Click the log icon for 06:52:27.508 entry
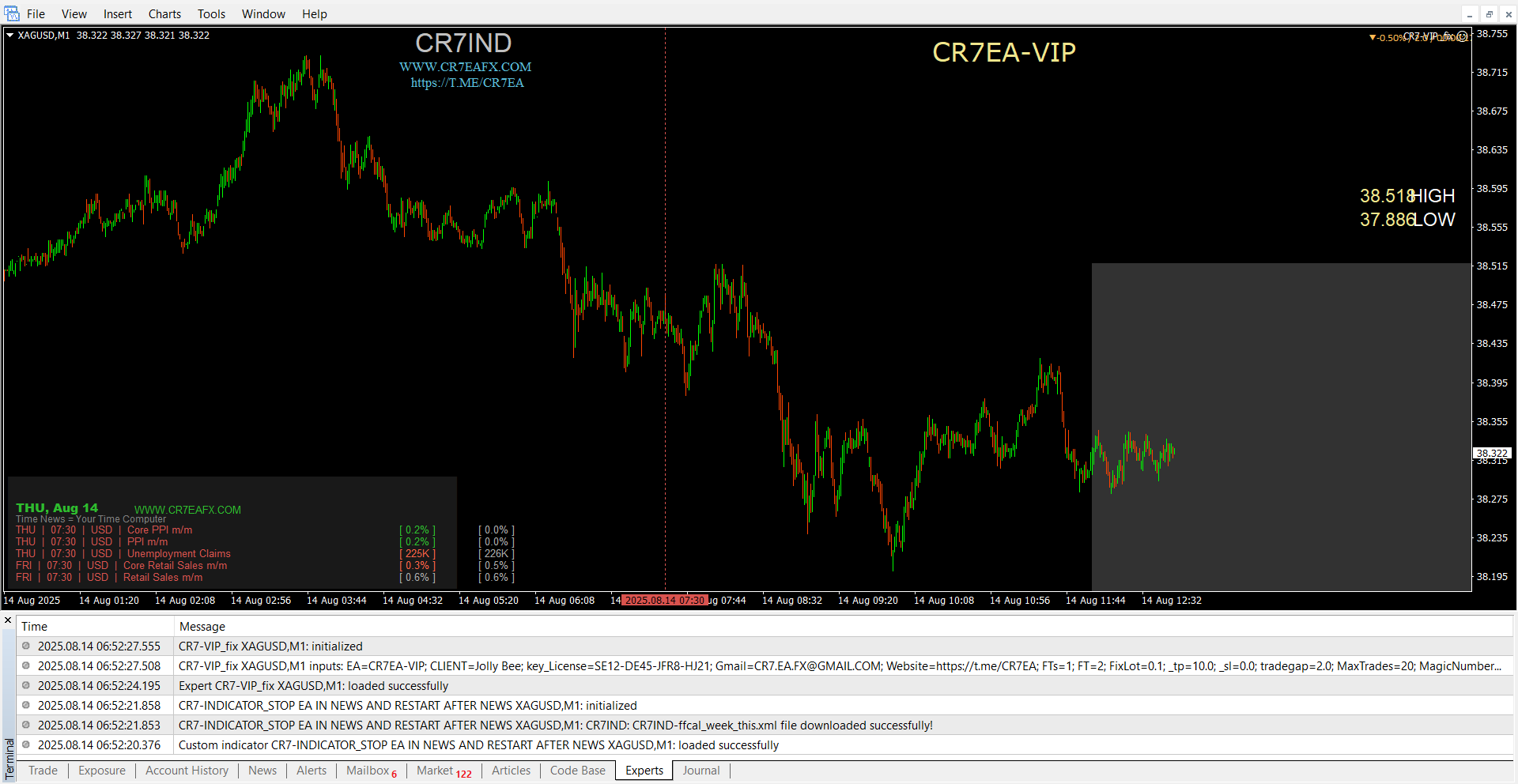The width and height of the screenshot is (1518, 784). pos(26,665)
